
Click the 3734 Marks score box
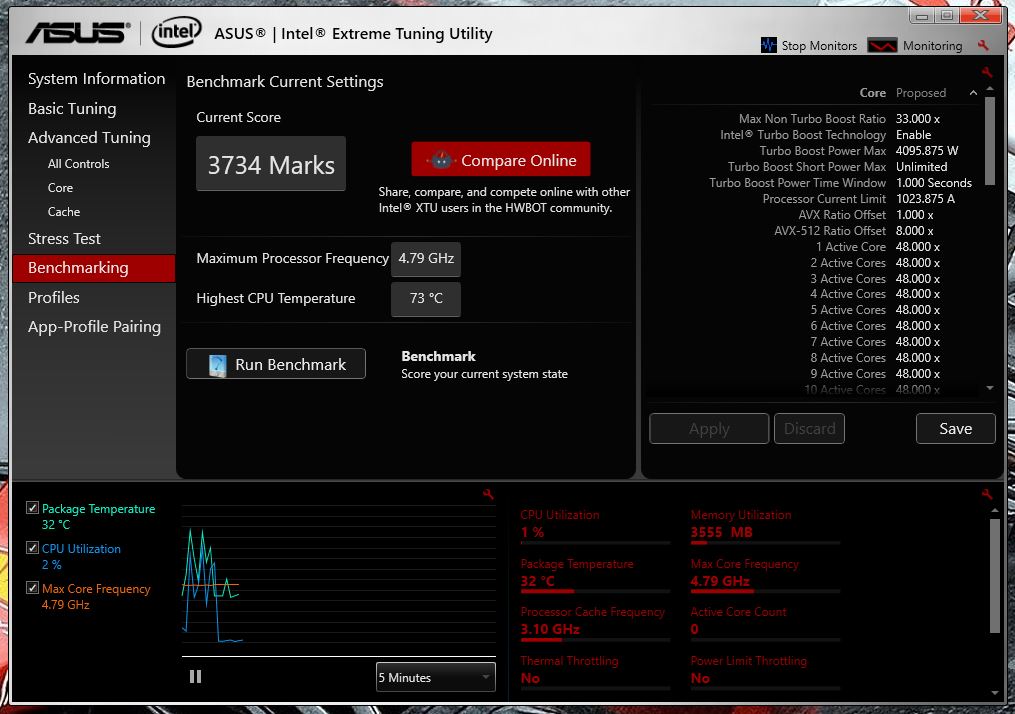point(271,164)
